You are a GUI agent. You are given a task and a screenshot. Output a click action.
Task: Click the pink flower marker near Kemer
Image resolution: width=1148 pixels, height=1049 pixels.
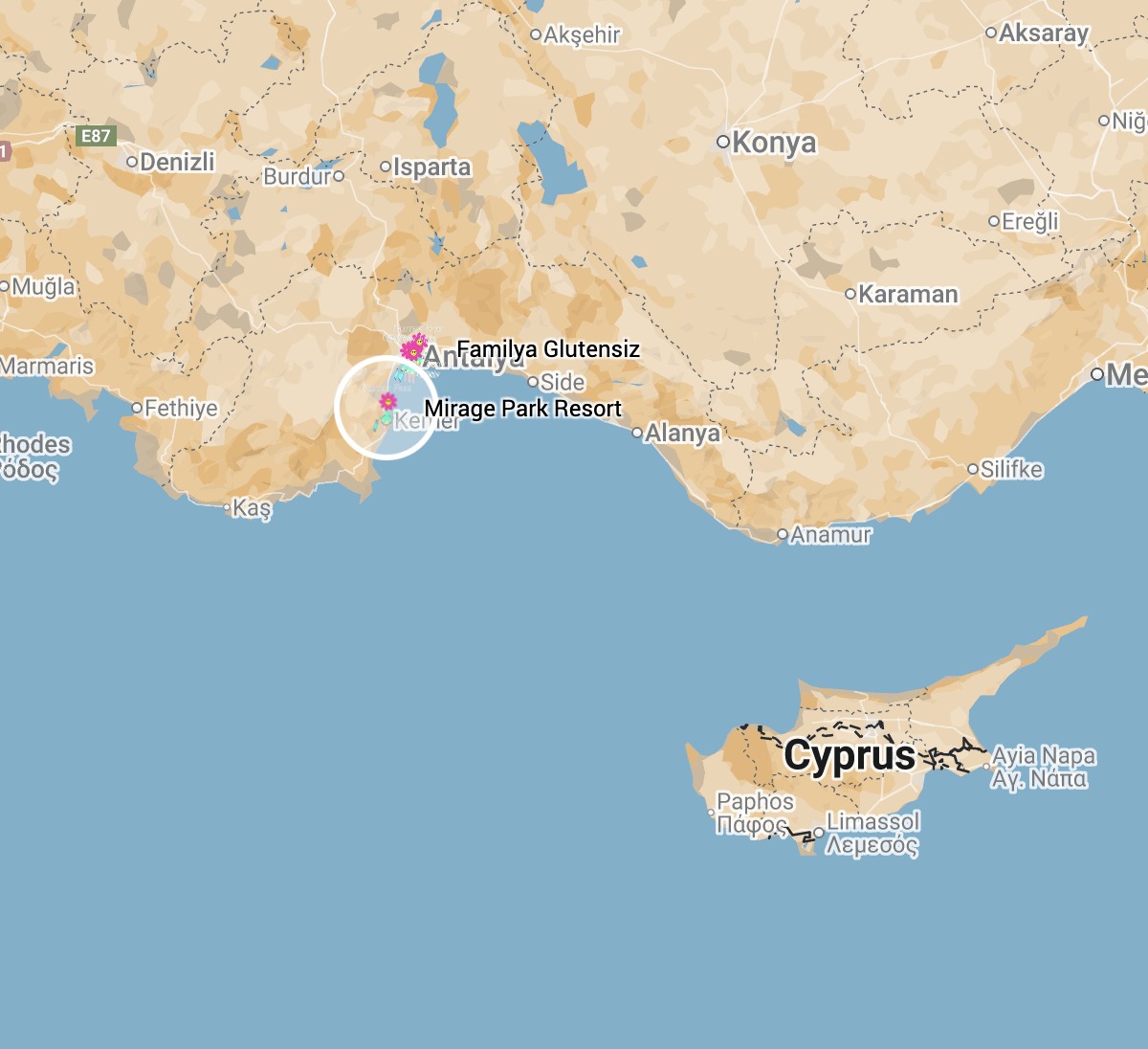pos(387,401)
